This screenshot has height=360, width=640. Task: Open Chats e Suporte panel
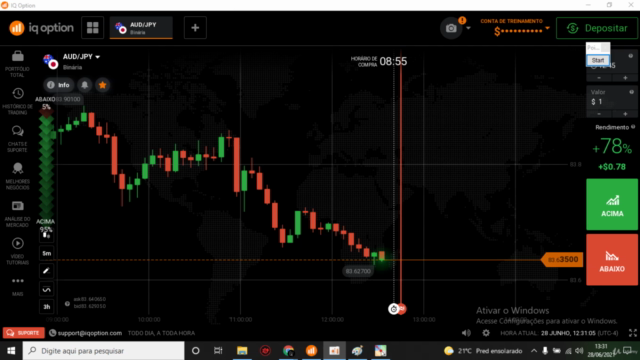point(17,139)
